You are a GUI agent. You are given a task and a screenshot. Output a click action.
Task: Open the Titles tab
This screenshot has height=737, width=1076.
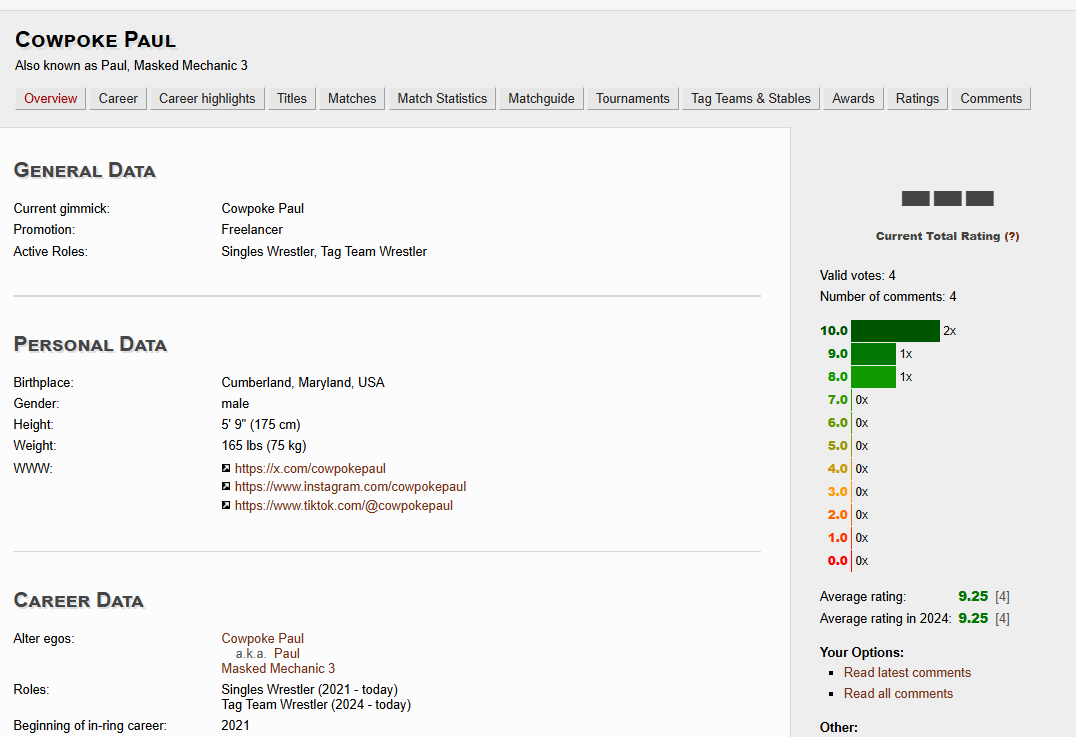coord(292,98)
